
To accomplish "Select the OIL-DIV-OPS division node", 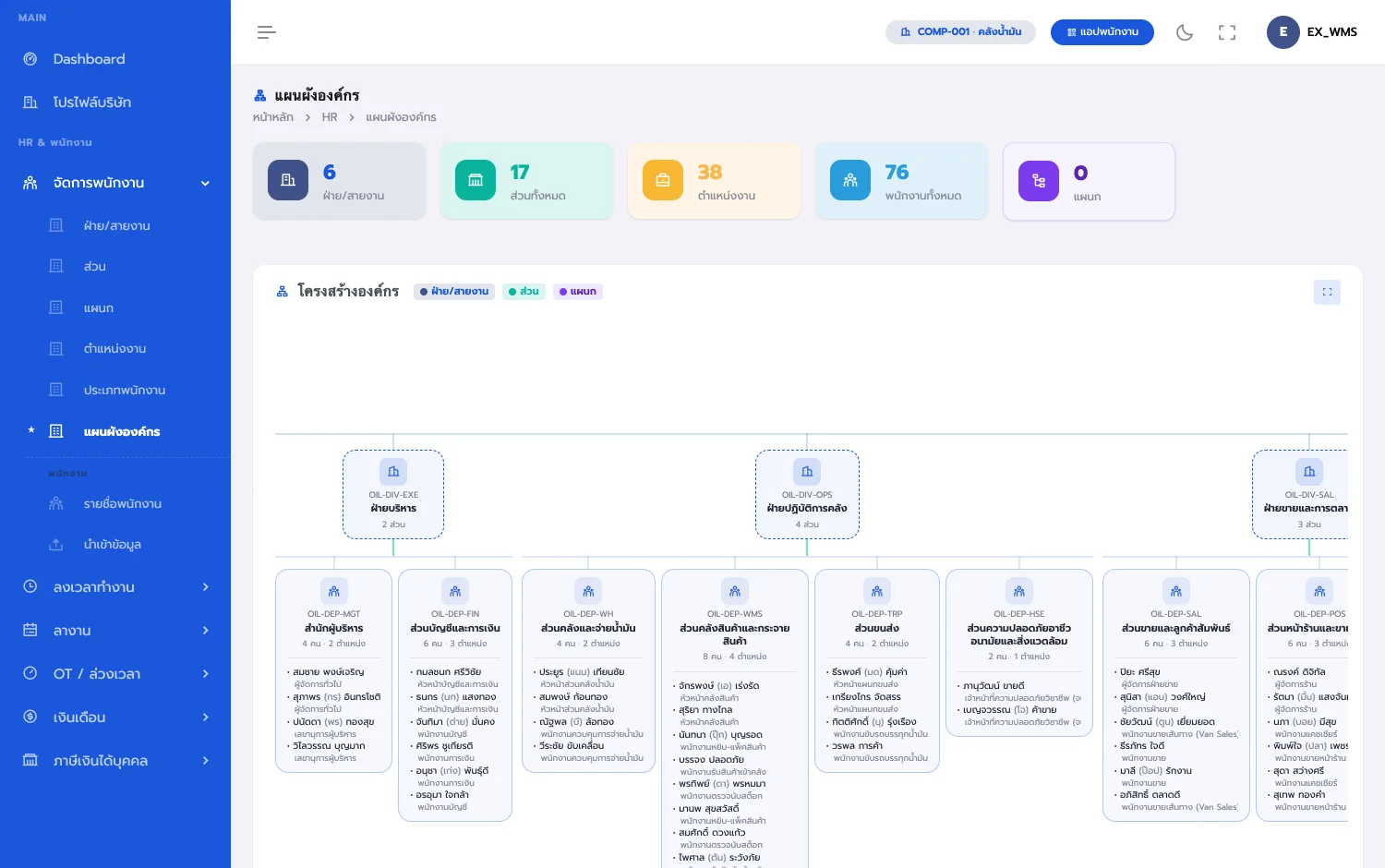I will [807, 494].
